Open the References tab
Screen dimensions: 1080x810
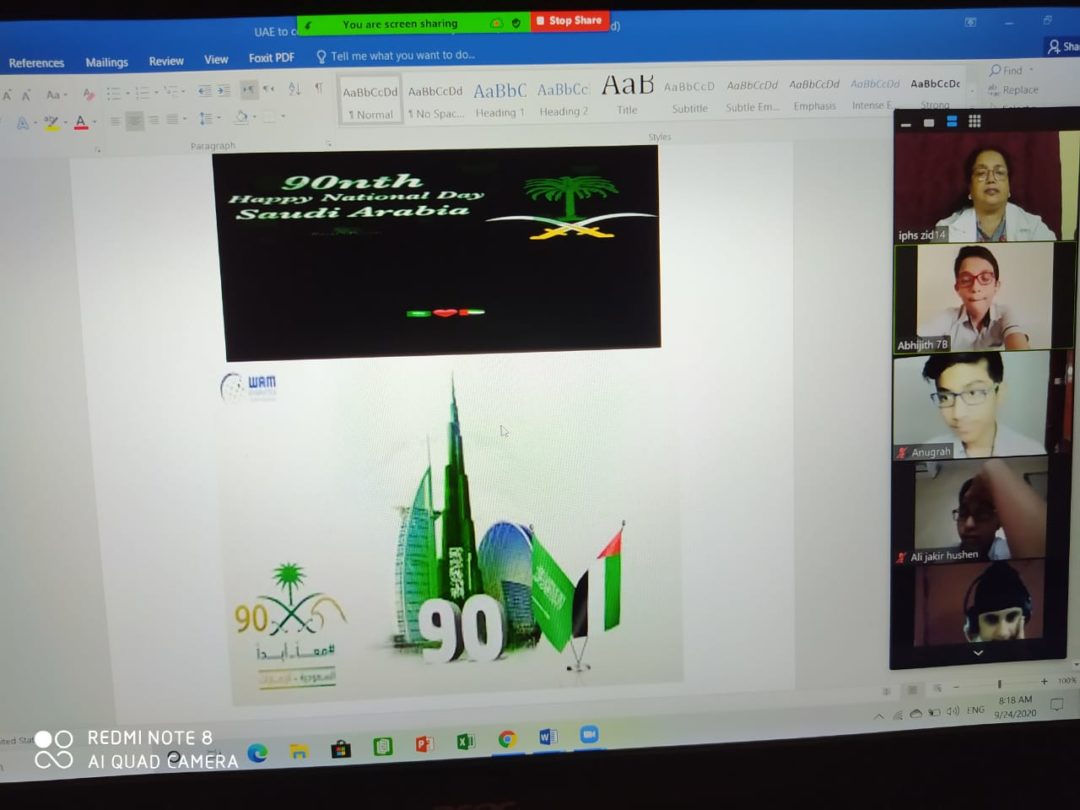coord(36,63)
